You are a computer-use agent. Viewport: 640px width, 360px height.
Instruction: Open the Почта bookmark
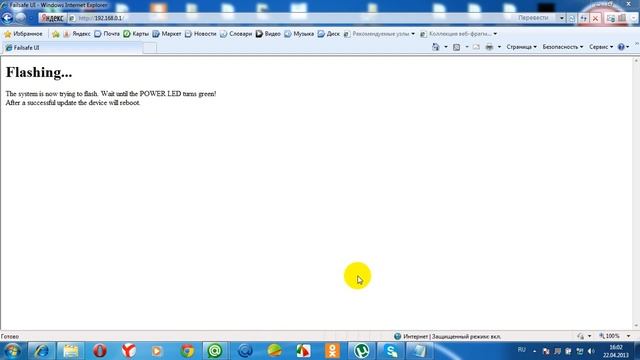[107, 34]
